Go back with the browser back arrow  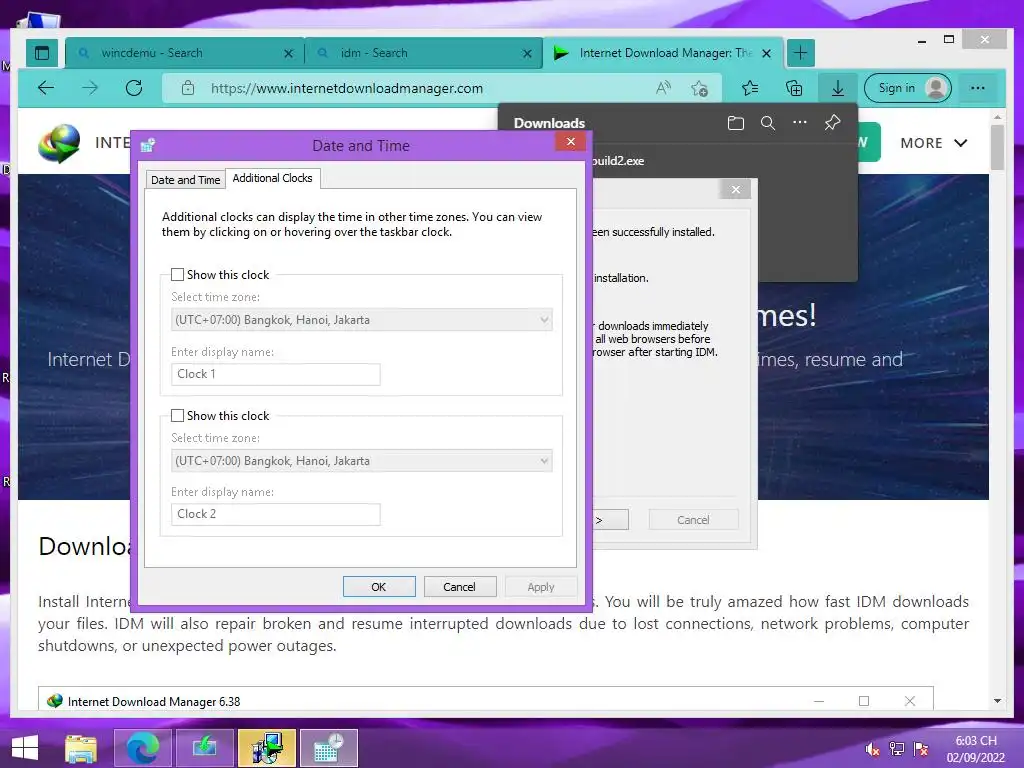point(46,88)
